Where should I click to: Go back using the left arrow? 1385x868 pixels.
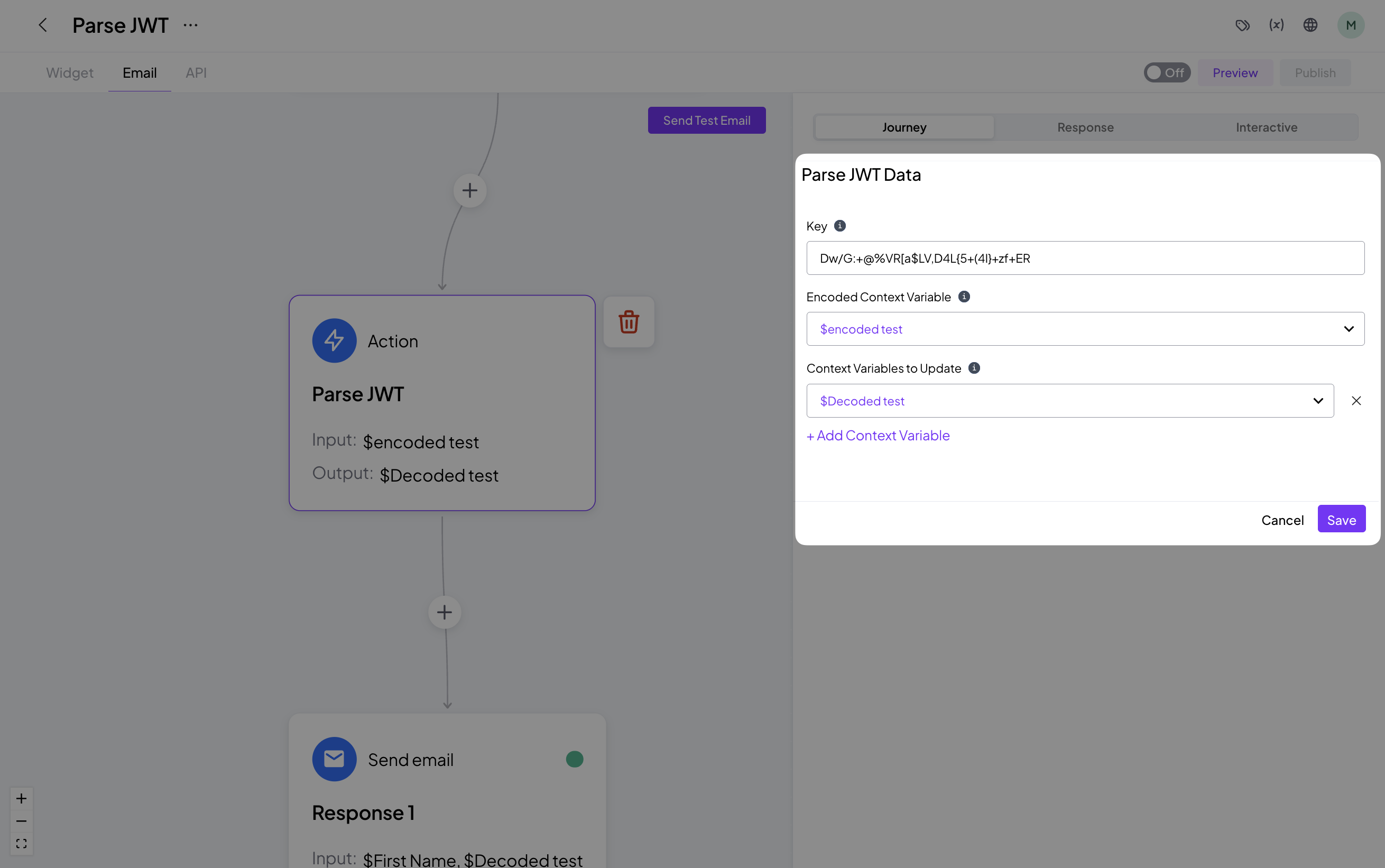(x=42, y=25)
